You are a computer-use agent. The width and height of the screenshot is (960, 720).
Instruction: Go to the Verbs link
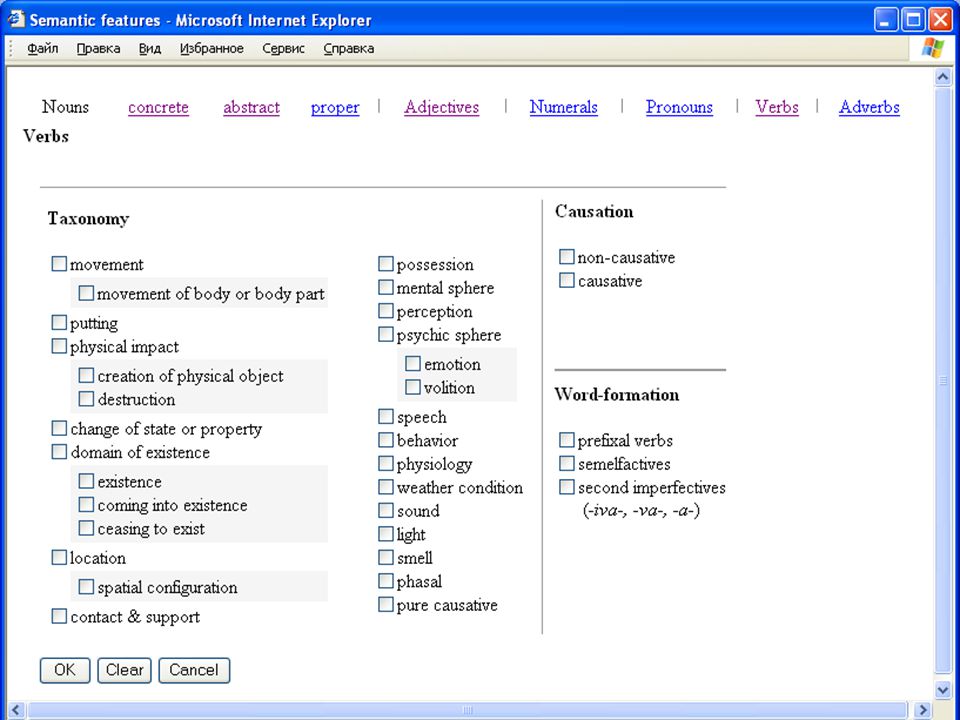coord(776,107)
